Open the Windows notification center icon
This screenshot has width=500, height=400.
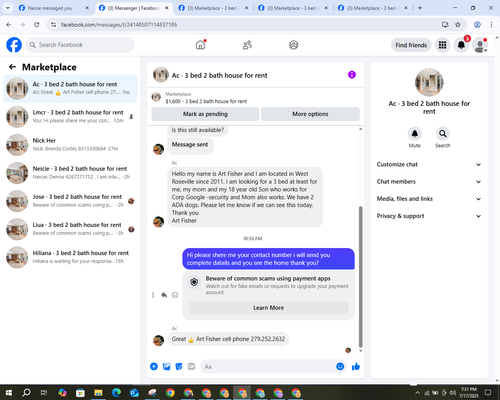tap(488, 392)
